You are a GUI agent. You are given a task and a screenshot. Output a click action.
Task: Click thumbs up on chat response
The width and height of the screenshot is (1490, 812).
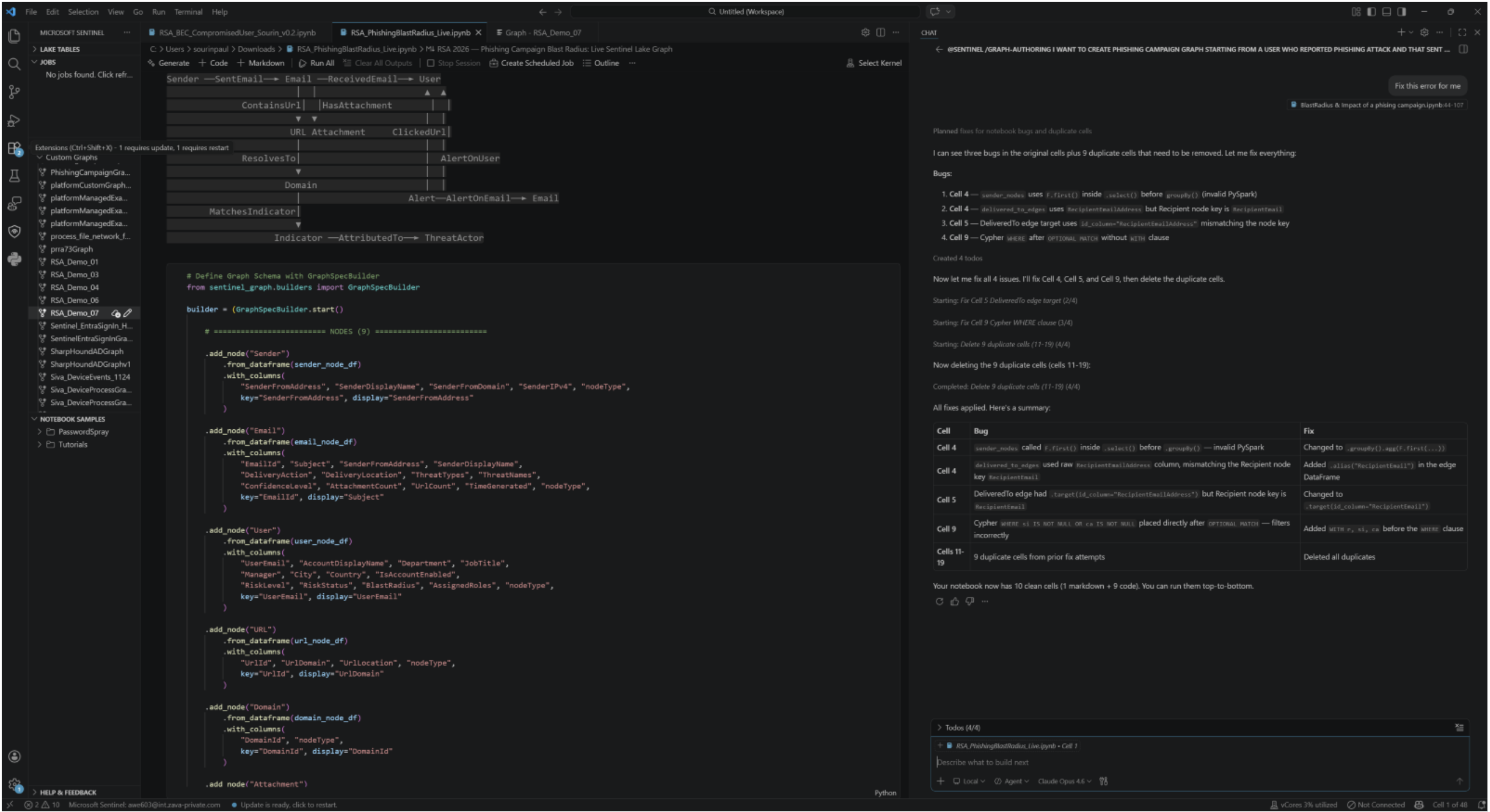pos(954,601)
